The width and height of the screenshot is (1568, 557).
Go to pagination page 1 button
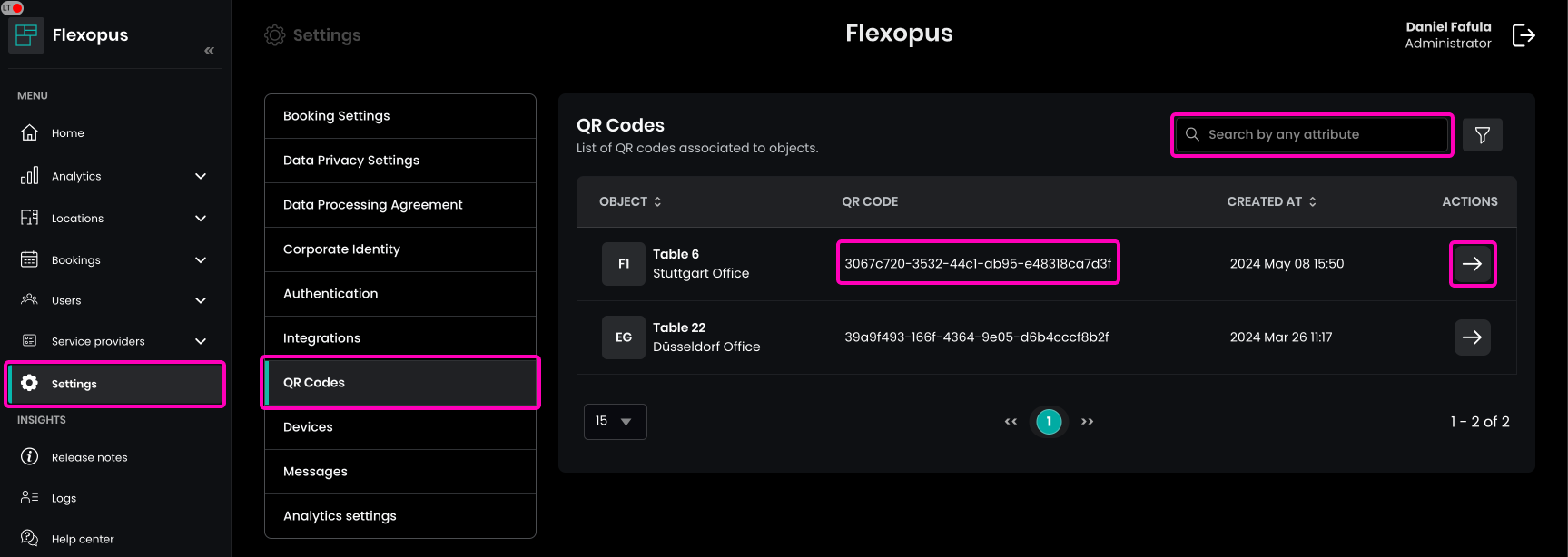coord(1049,422)
